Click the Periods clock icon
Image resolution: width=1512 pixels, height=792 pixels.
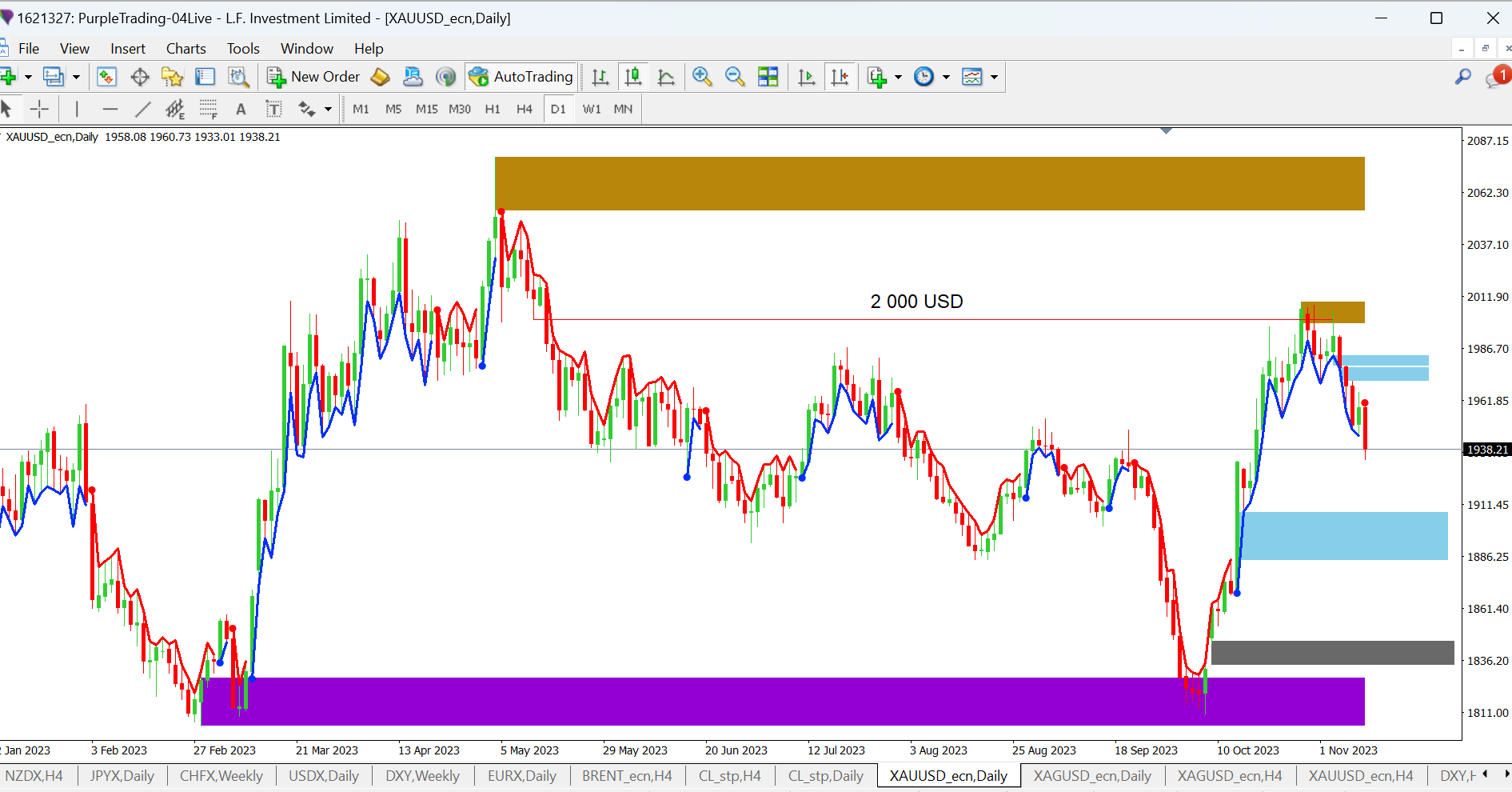pos(924,77)
